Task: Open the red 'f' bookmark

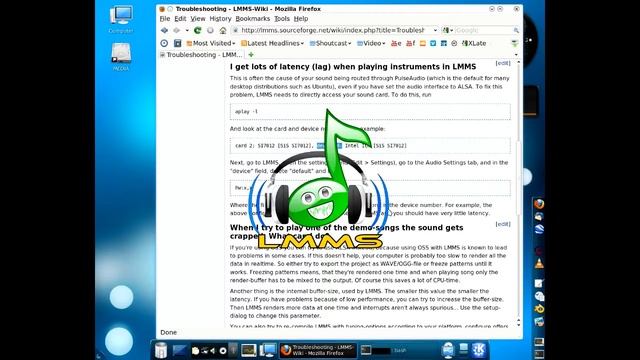Action: point(410,43)
